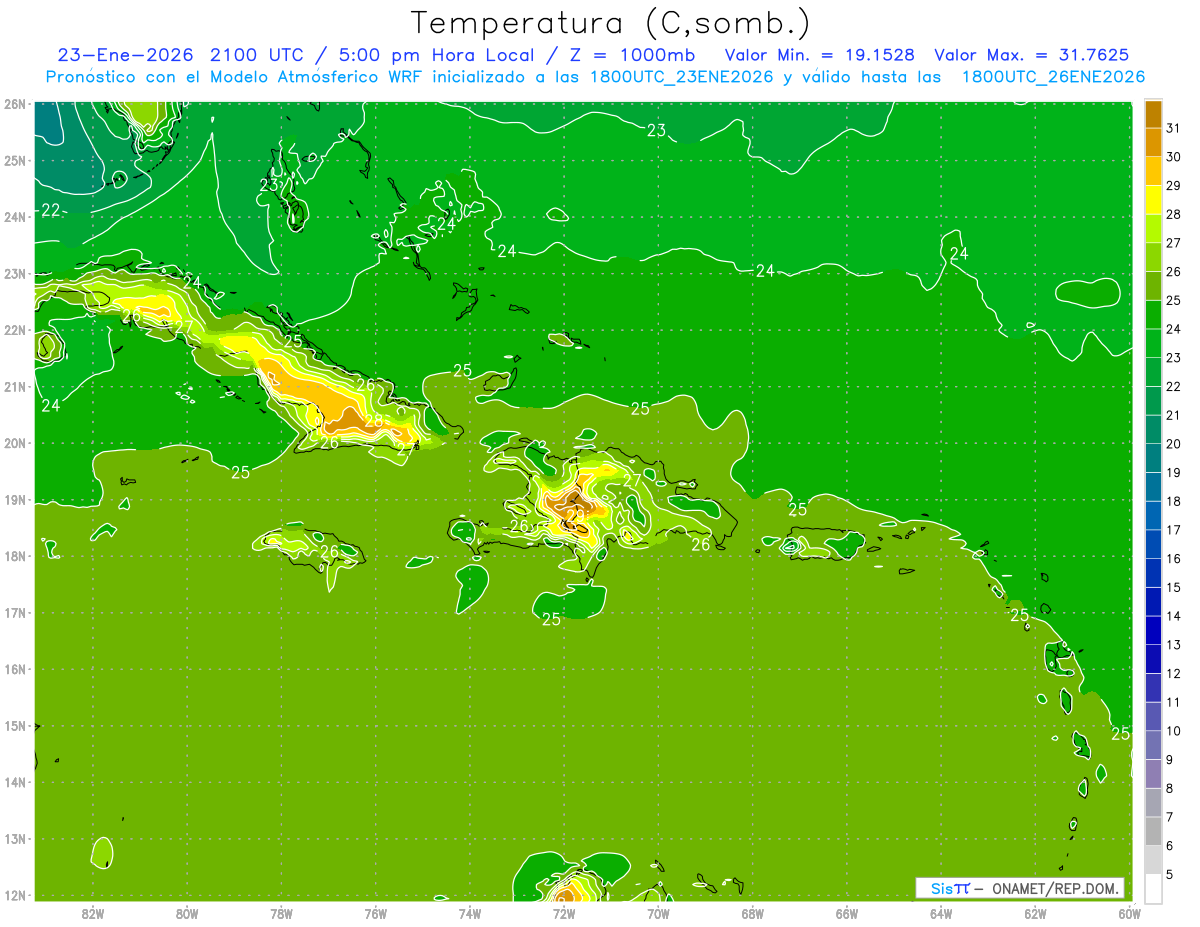
Task: Click the 26N latitude axis label
Action: [15, 104]
